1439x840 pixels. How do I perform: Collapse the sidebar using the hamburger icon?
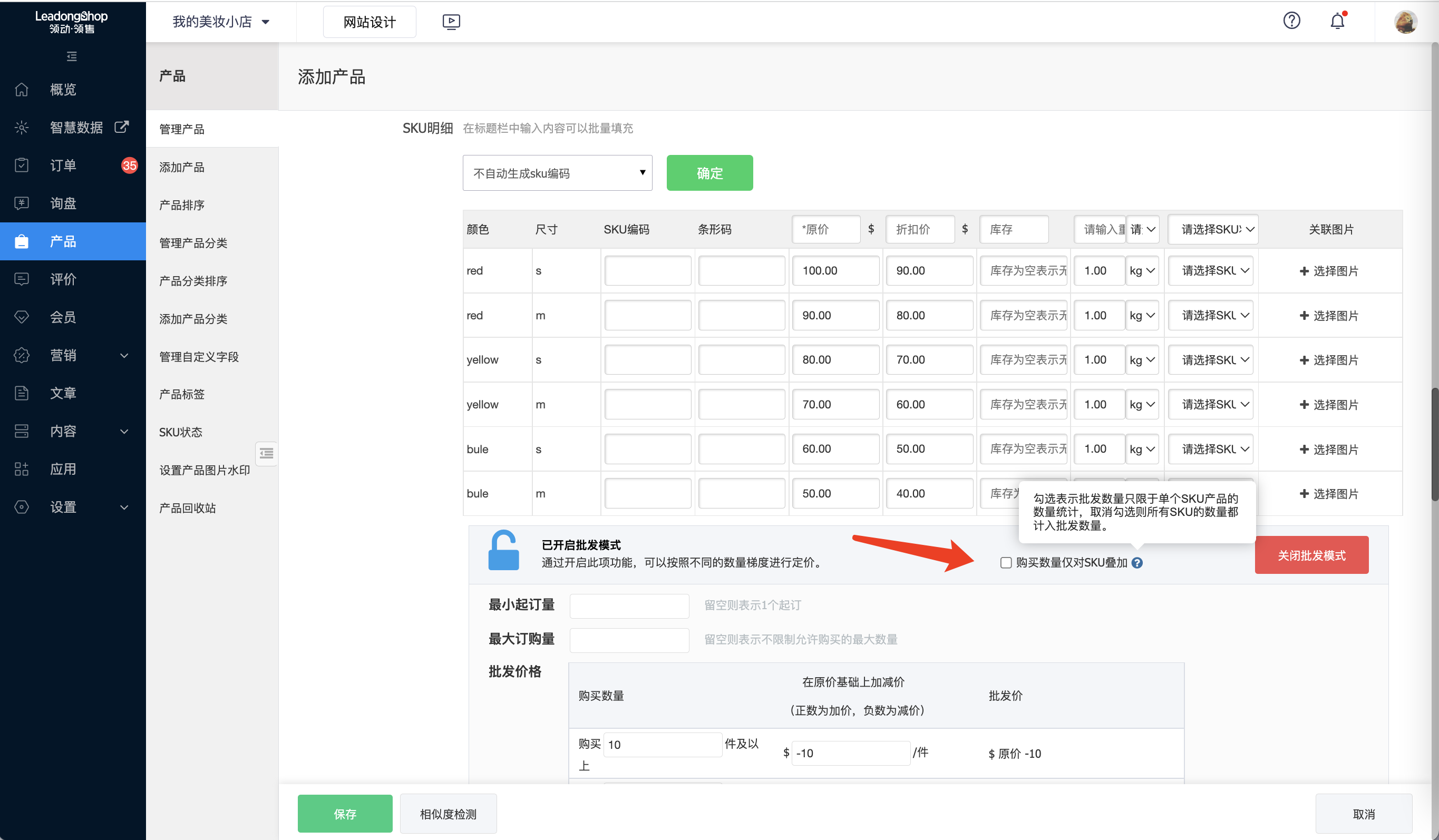71,56
